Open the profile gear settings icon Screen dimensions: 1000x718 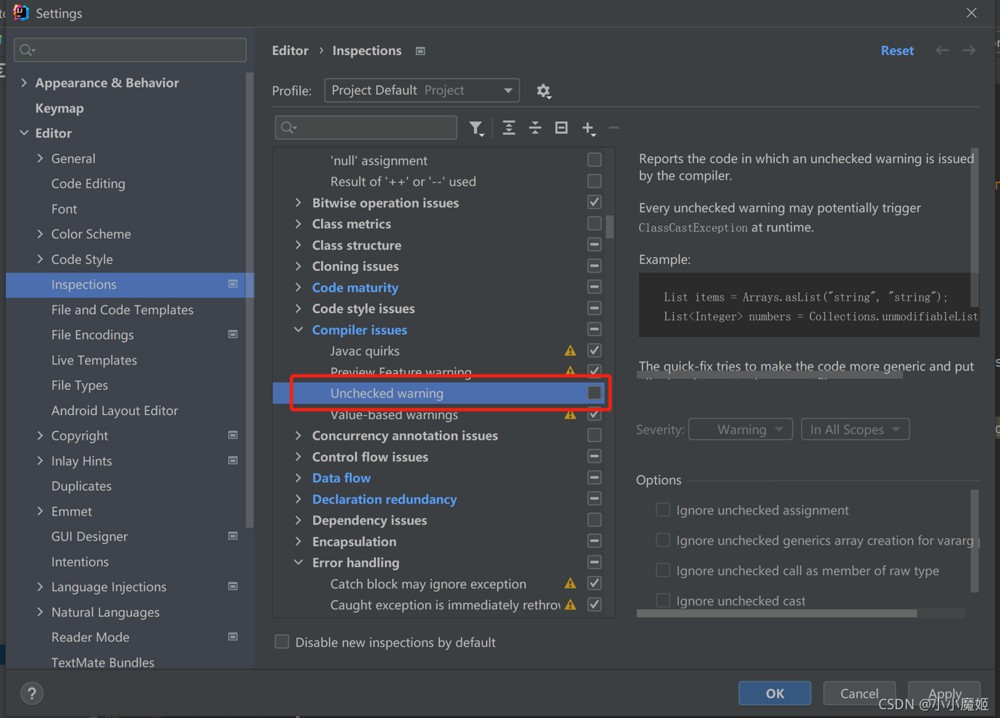pos(543,91)
